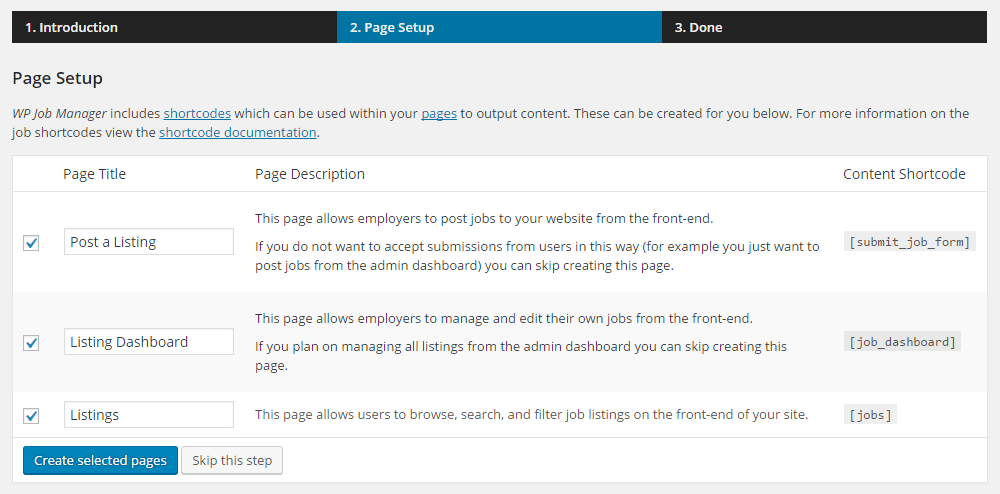Viewport: 1000px width, 494px height.
Task: Open the shortcode documentation link
Action: click(238, 132)
